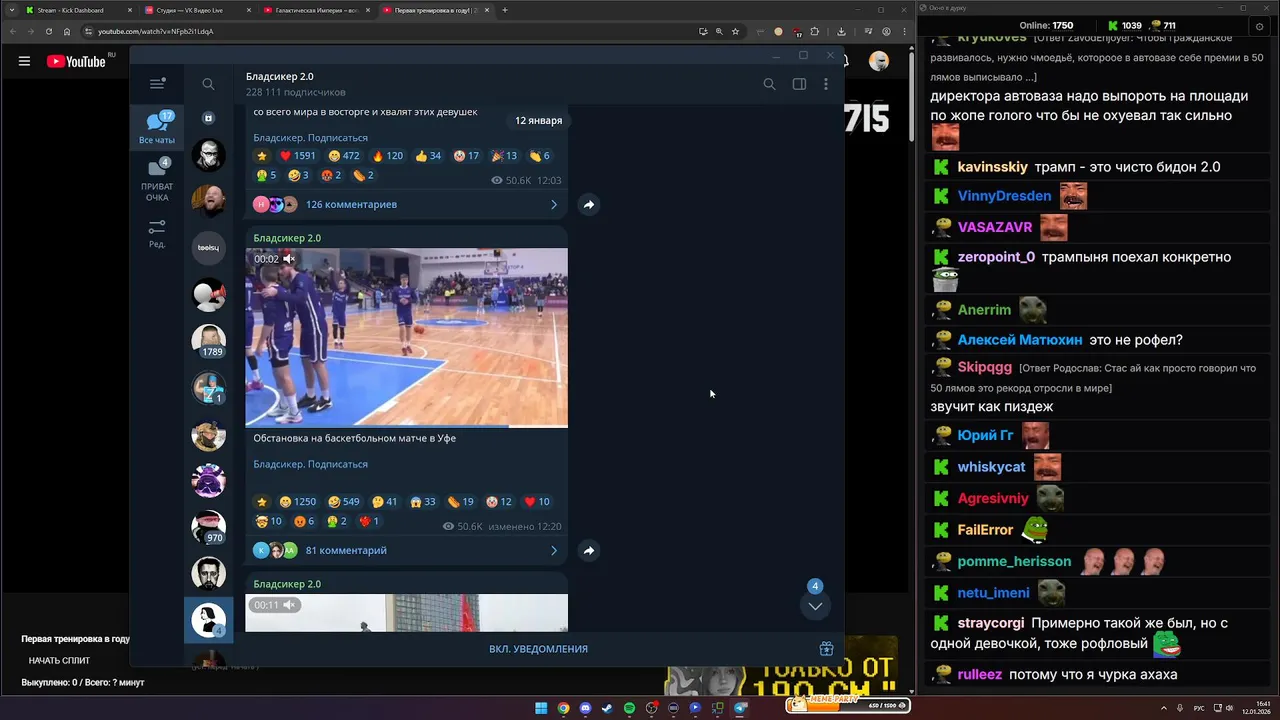Viewport: 1280px width, 720px height.
Task: Open chat with 970 unread badge
Action: pyautogui.click(x=209, y=527)
